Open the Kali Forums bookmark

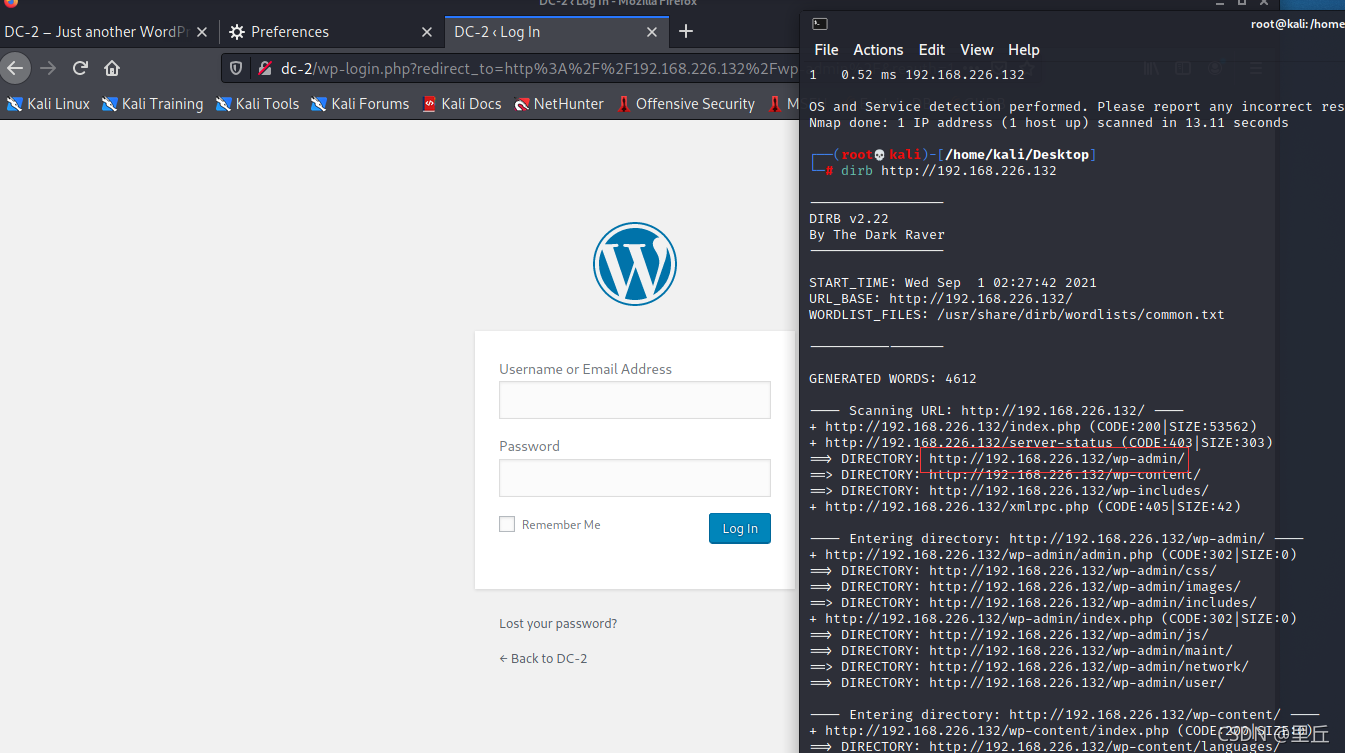(x=360, y=103)
